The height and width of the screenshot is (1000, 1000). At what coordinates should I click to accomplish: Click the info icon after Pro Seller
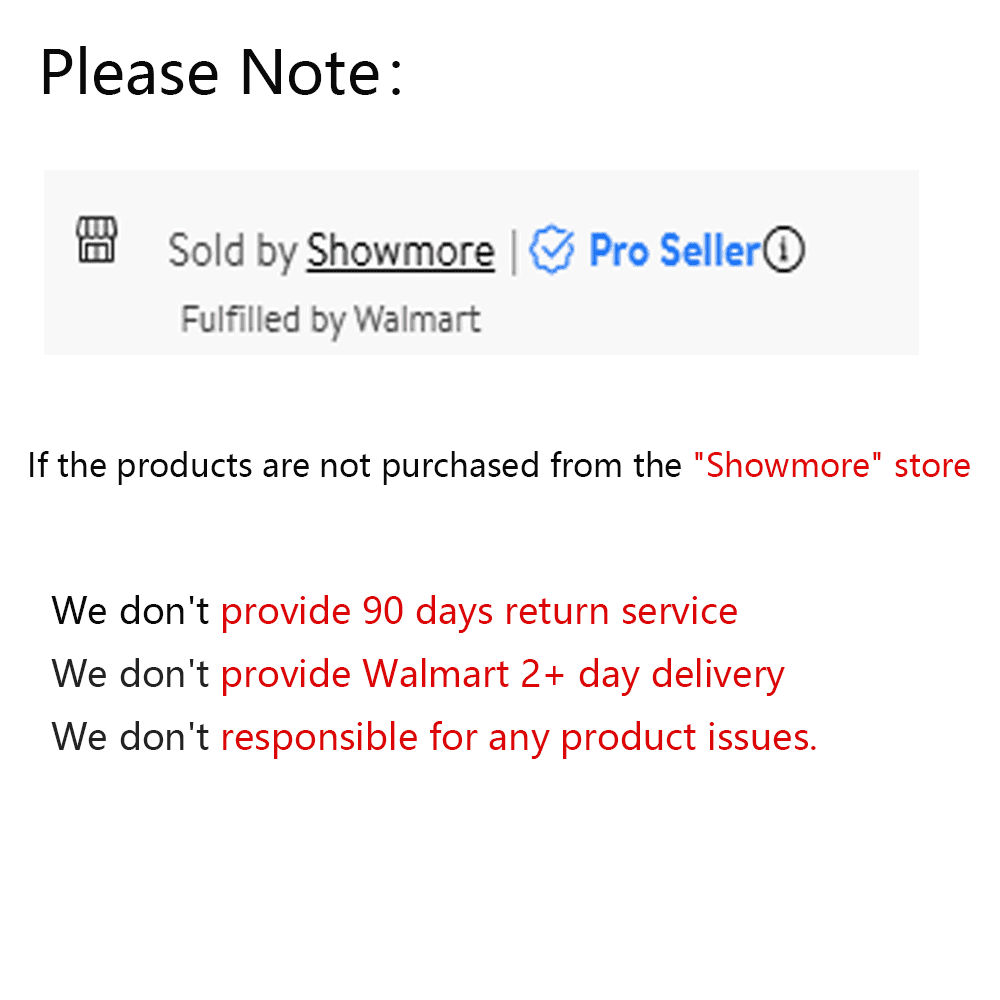pos(783,250)
